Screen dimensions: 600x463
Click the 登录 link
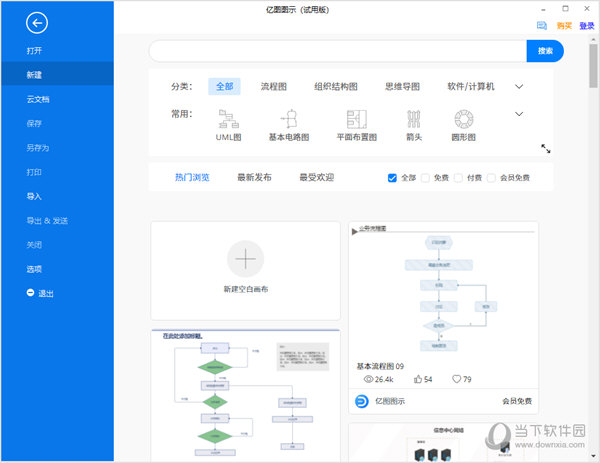587,26
